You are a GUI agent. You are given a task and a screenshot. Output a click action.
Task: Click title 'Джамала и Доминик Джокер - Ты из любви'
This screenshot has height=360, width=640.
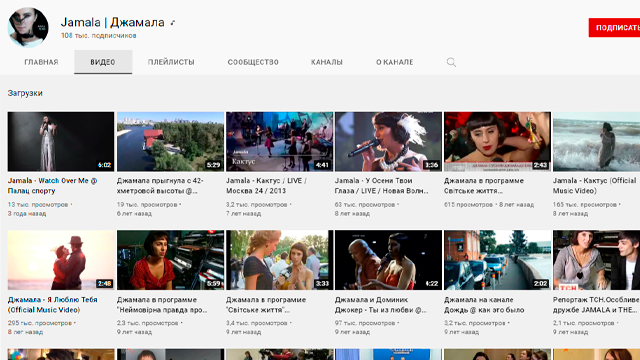tap(381, 304)
